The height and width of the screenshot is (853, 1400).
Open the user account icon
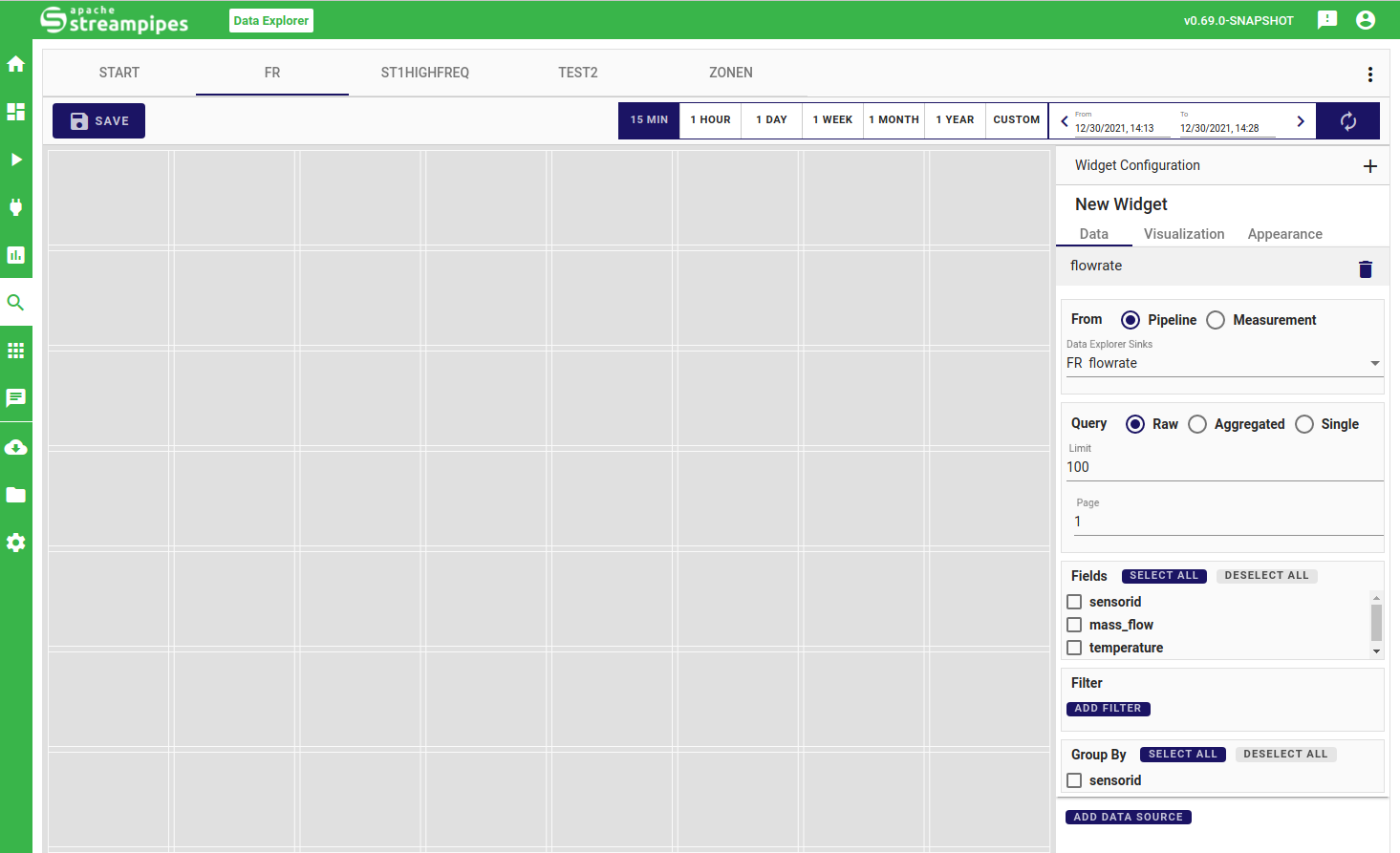click(x=1366, y=20)
